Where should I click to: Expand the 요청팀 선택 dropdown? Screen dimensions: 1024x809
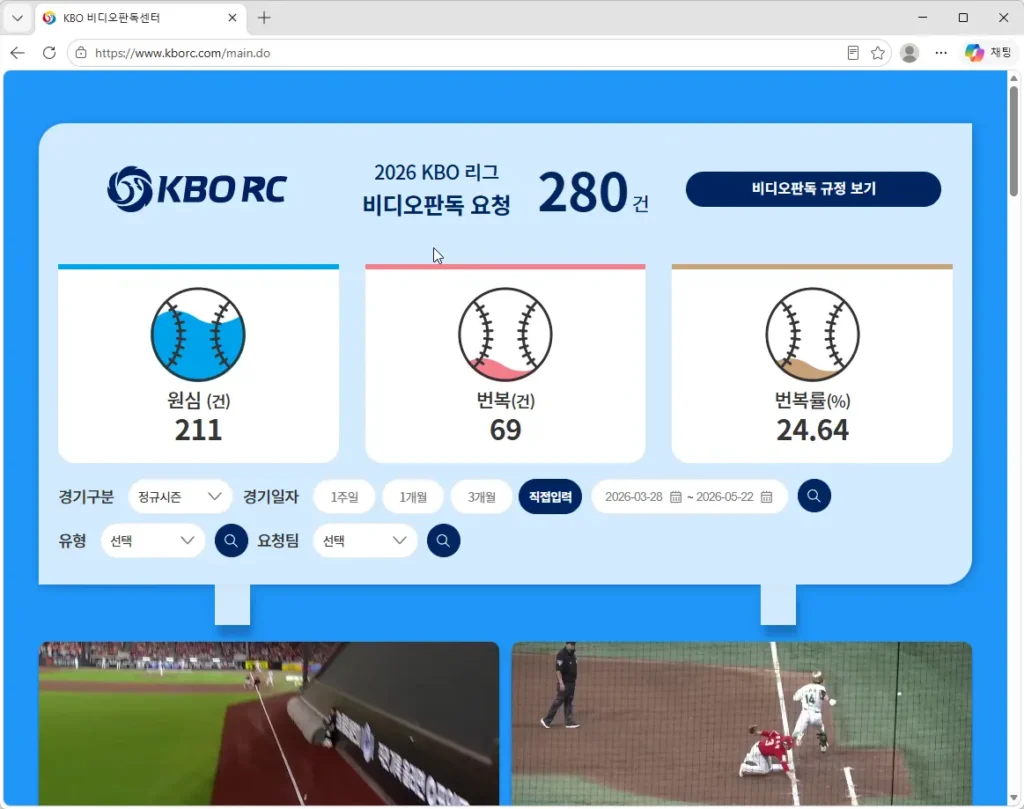[x=365, y=541]
